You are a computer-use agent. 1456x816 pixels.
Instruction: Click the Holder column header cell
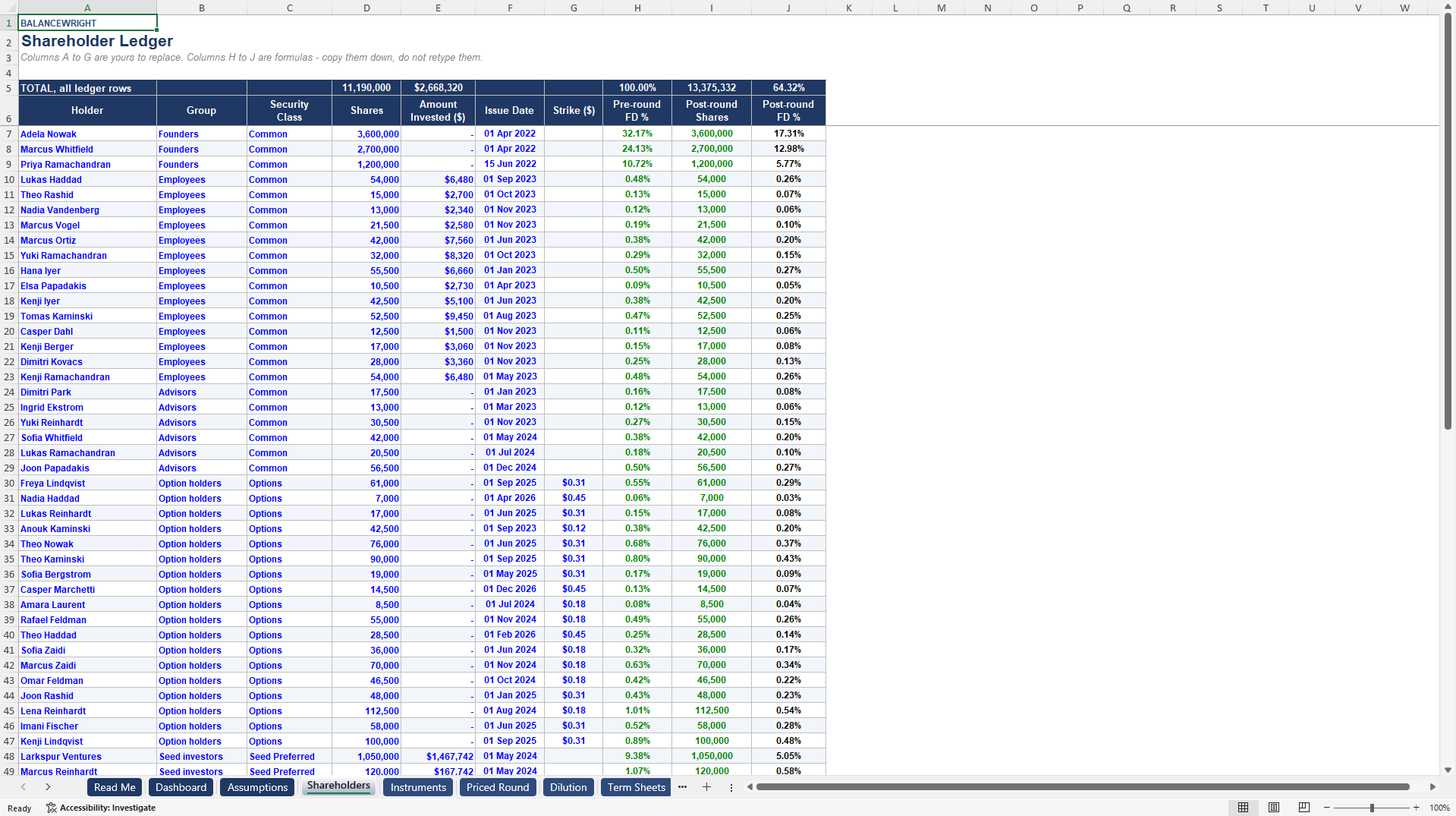coord(87,110)
